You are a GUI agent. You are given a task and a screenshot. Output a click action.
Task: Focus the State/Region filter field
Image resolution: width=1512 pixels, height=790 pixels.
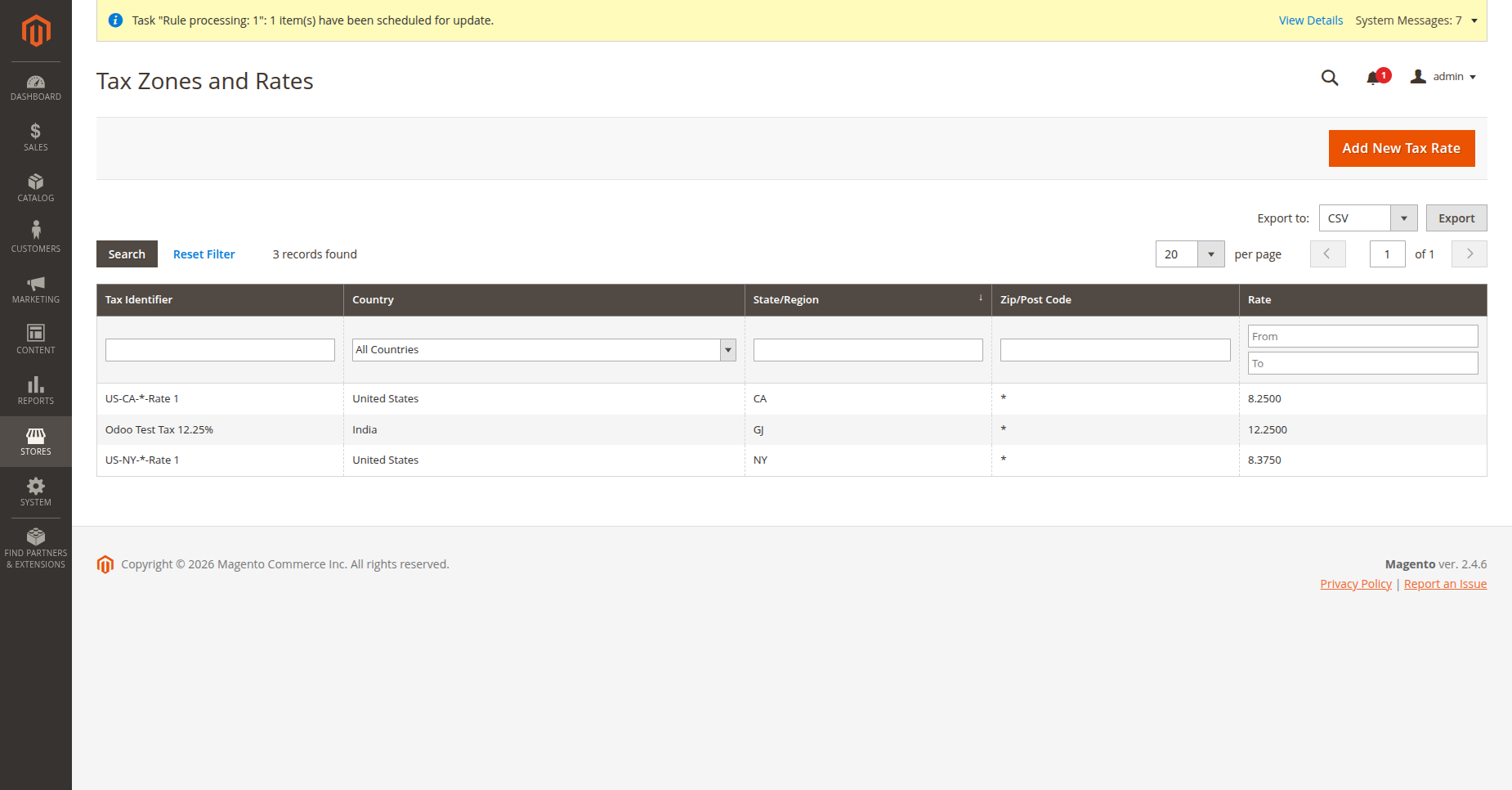(x=868, y=350)
